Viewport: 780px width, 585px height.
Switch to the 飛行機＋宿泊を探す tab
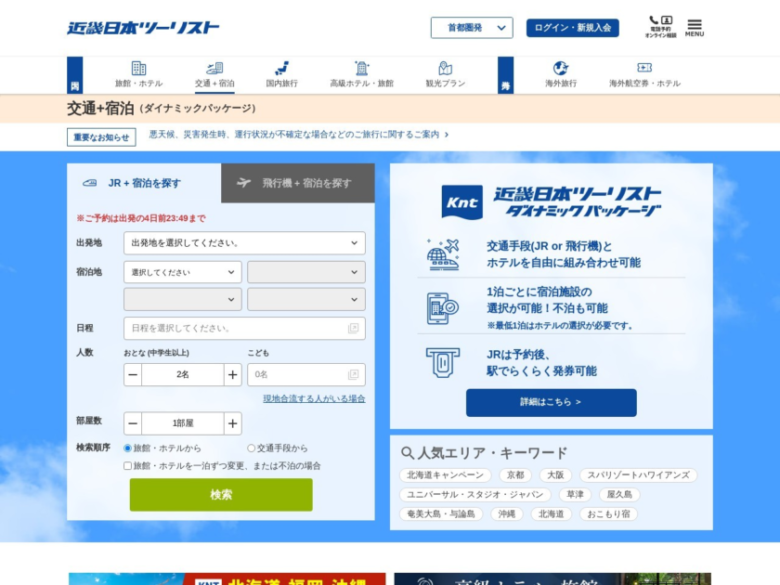(x=298, y=183)
